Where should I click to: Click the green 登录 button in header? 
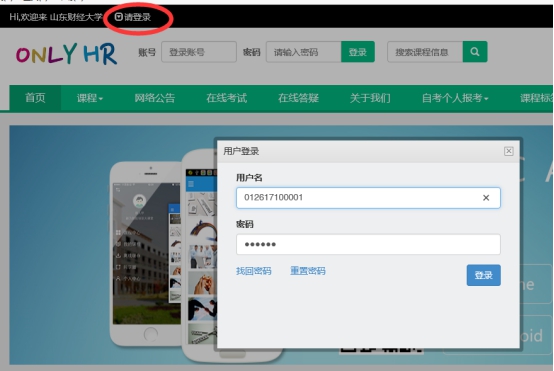[358, 52]
